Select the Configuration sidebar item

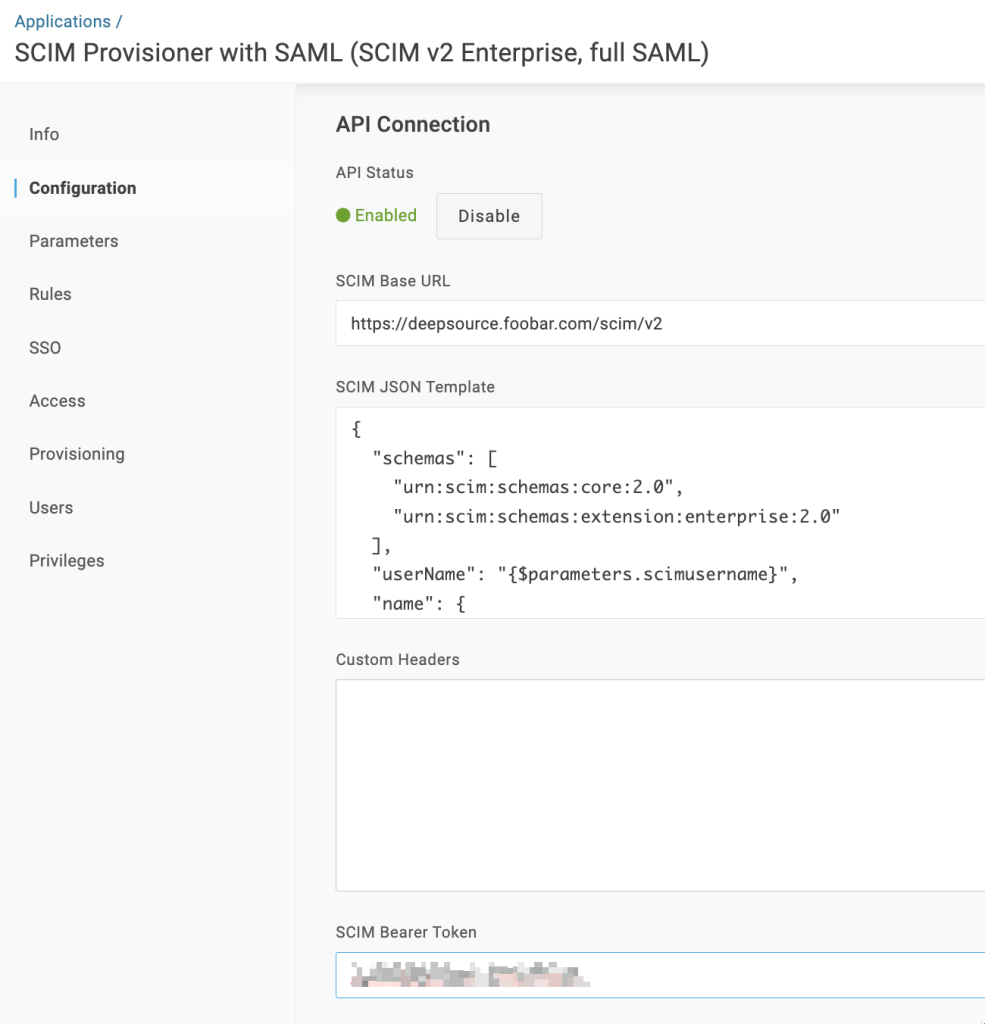82,188
